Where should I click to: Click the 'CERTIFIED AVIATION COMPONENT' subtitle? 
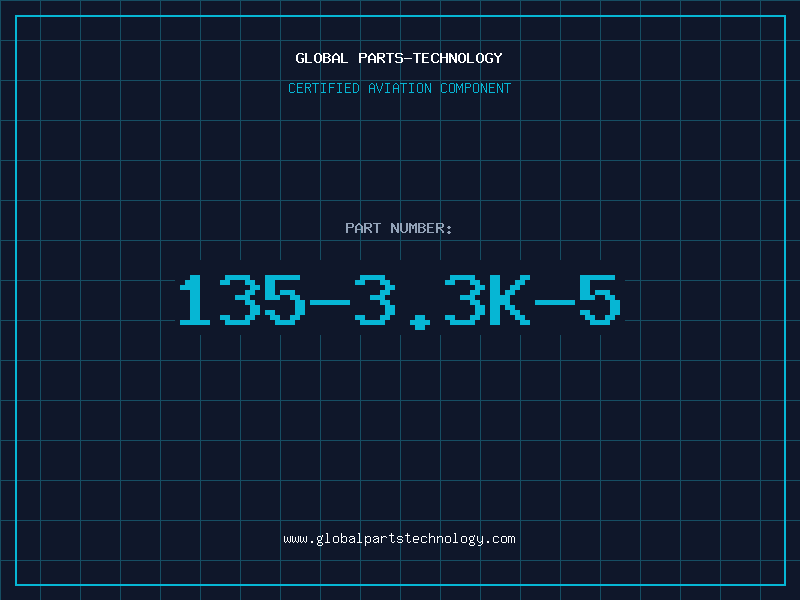click(399, 88)
